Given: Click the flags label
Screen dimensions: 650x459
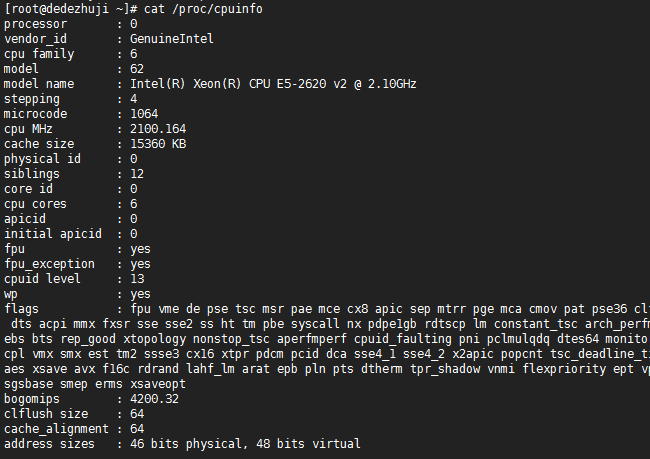Looking at the screenshot, I should tap(21, 308).
